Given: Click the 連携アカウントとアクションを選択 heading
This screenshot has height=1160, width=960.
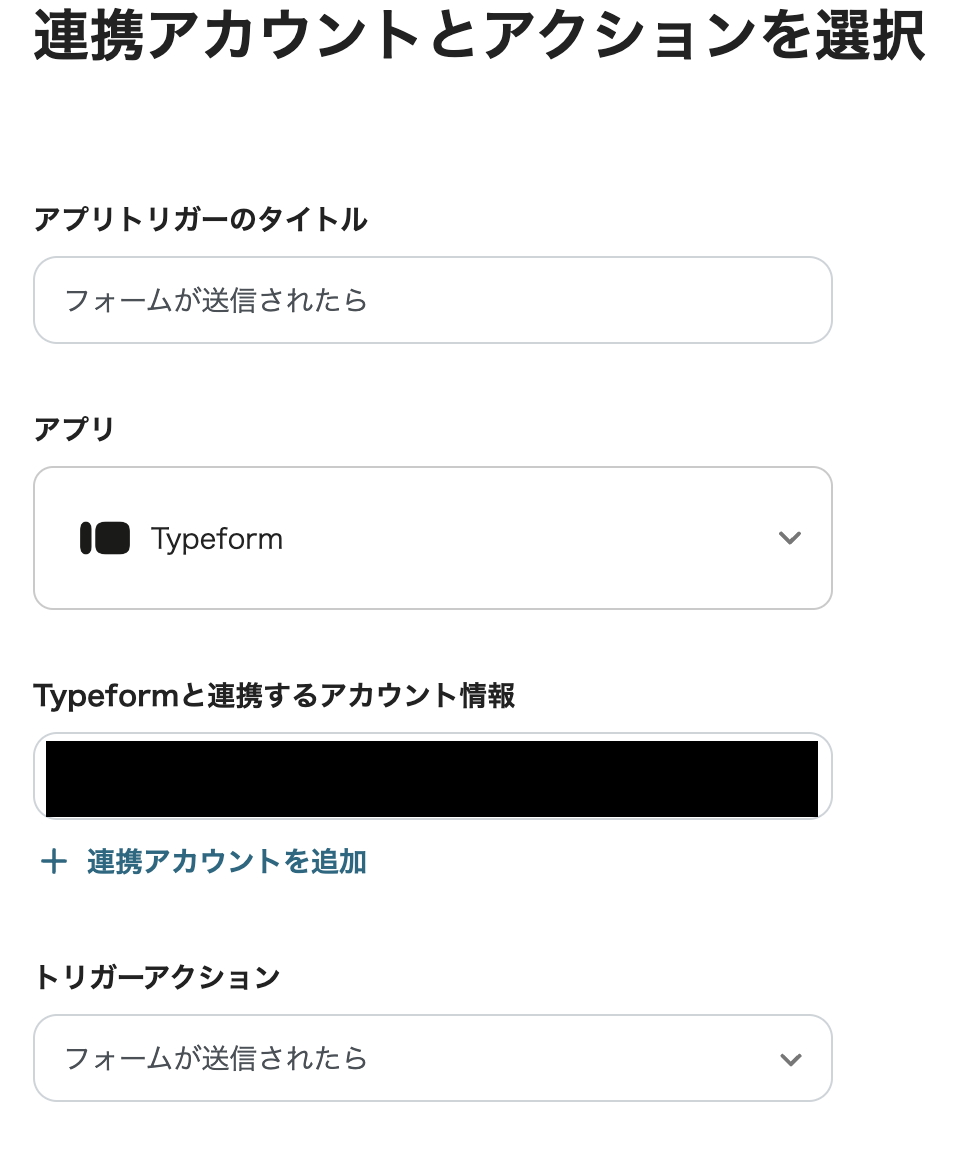Looking at the screenshot, I should (480, 35).
